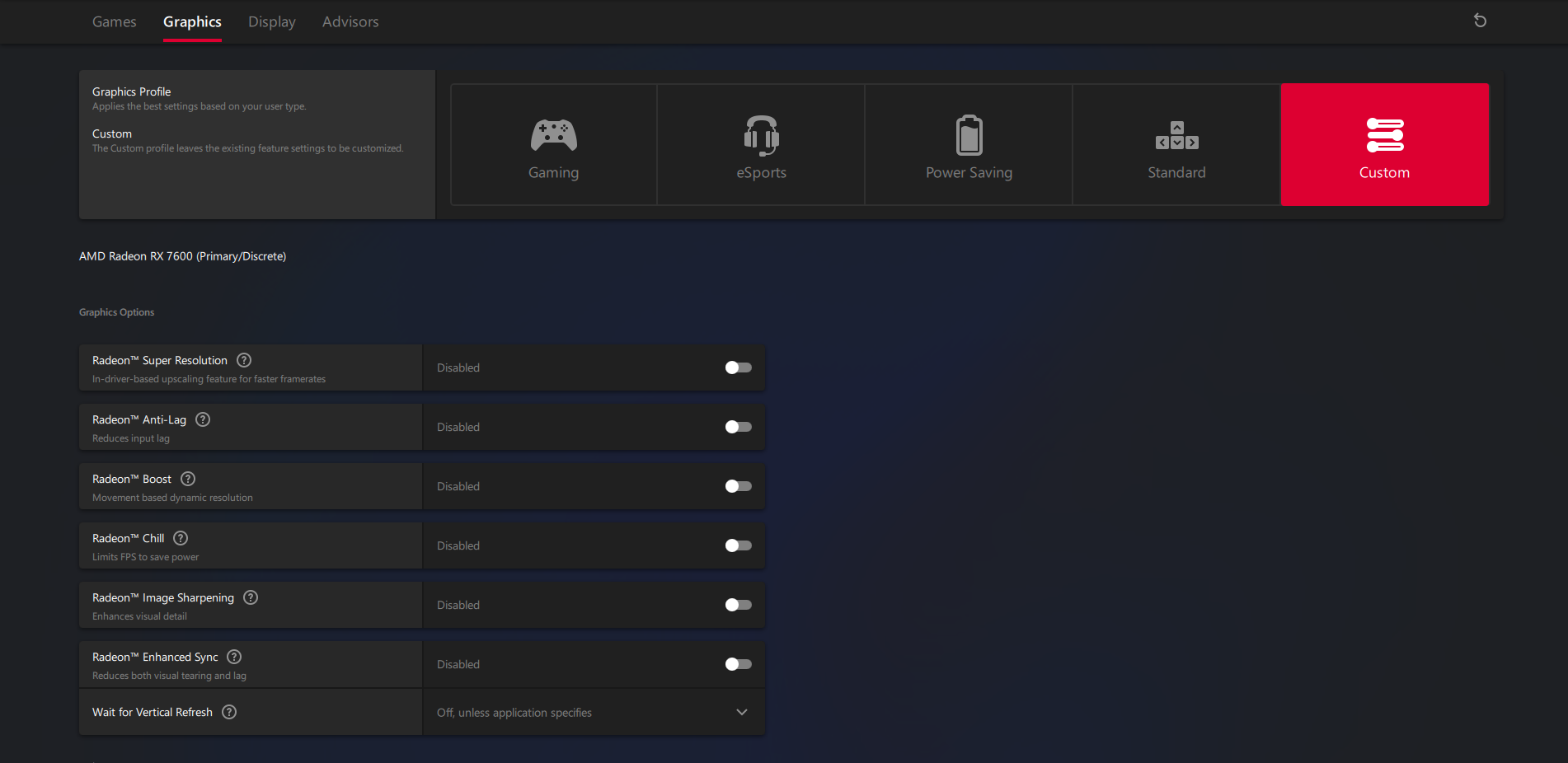1568x763 pixels.
Task: Click the Disabled status for Image Sharpening
Action: pyautogui.click(x=458, y=605)
